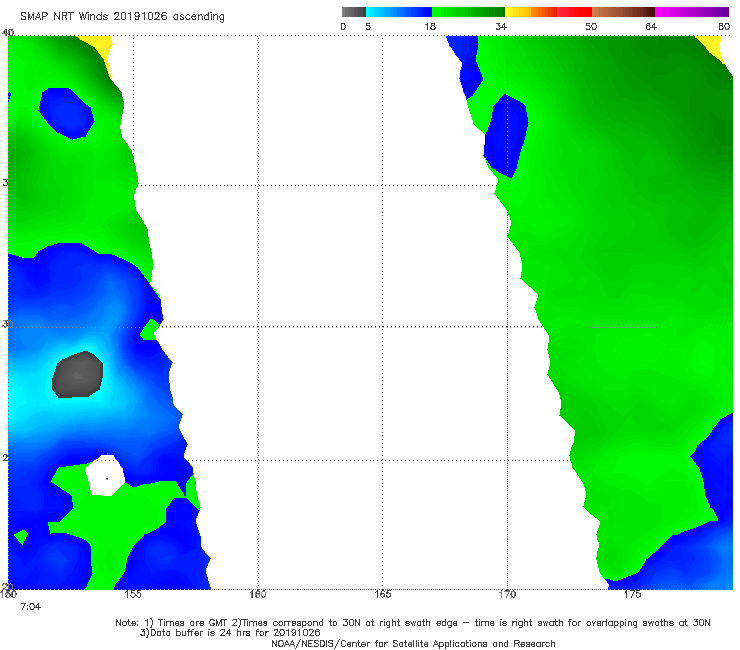Click the longitude label '155'
The height and width of the screenshot is (650, 740).
coord(133,594)
